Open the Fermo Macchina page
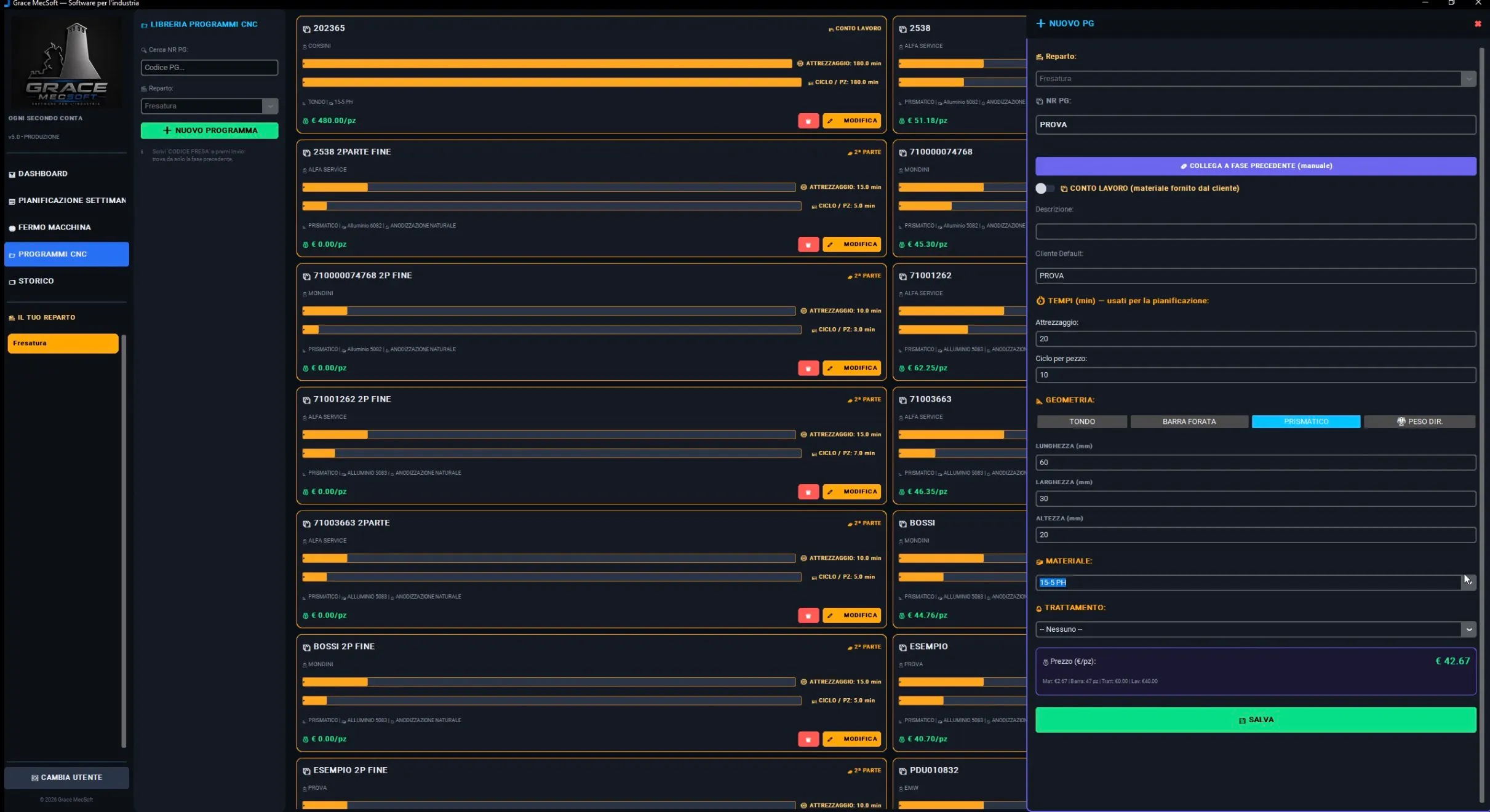Viewport: 1490px width, 812px height. [x=66, y=228]
